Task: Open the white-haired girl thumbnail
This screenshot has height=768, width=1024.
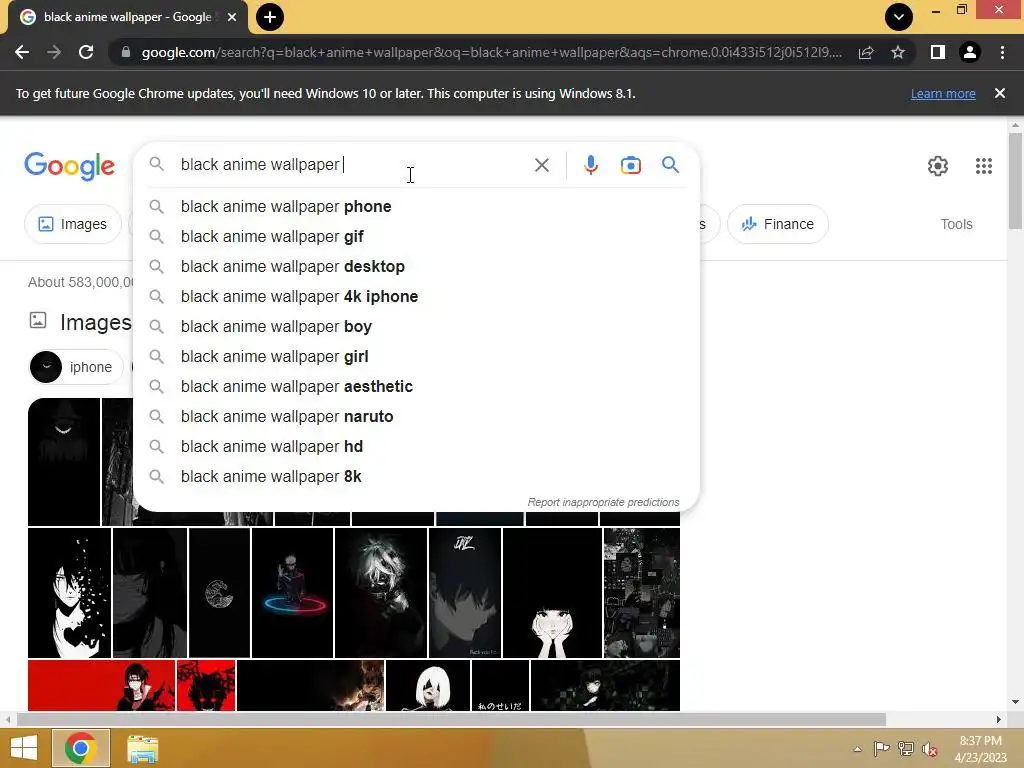Action: pos(428,686)
